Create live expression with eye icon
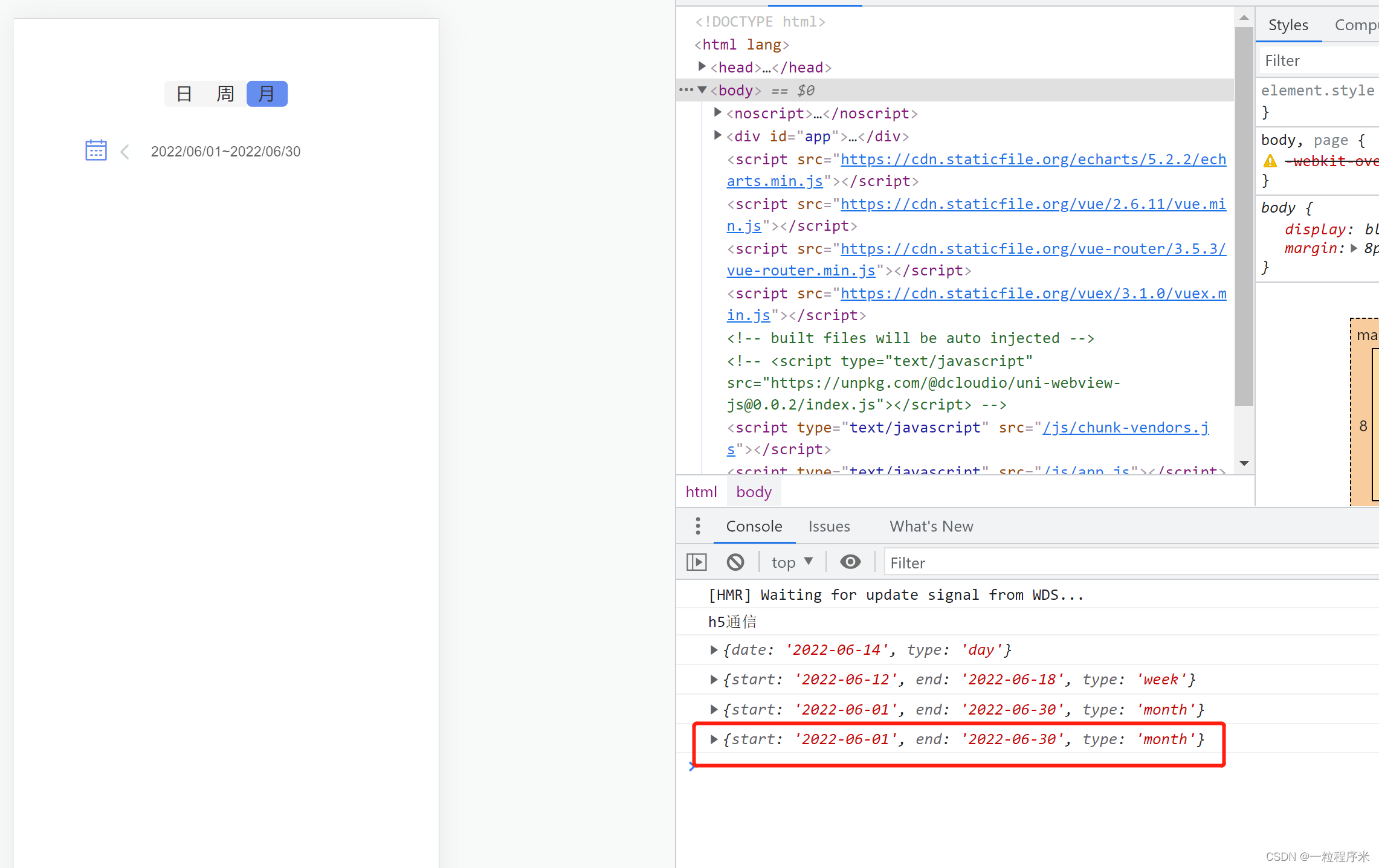This screenshot has width=1379, height=868. 850,562
